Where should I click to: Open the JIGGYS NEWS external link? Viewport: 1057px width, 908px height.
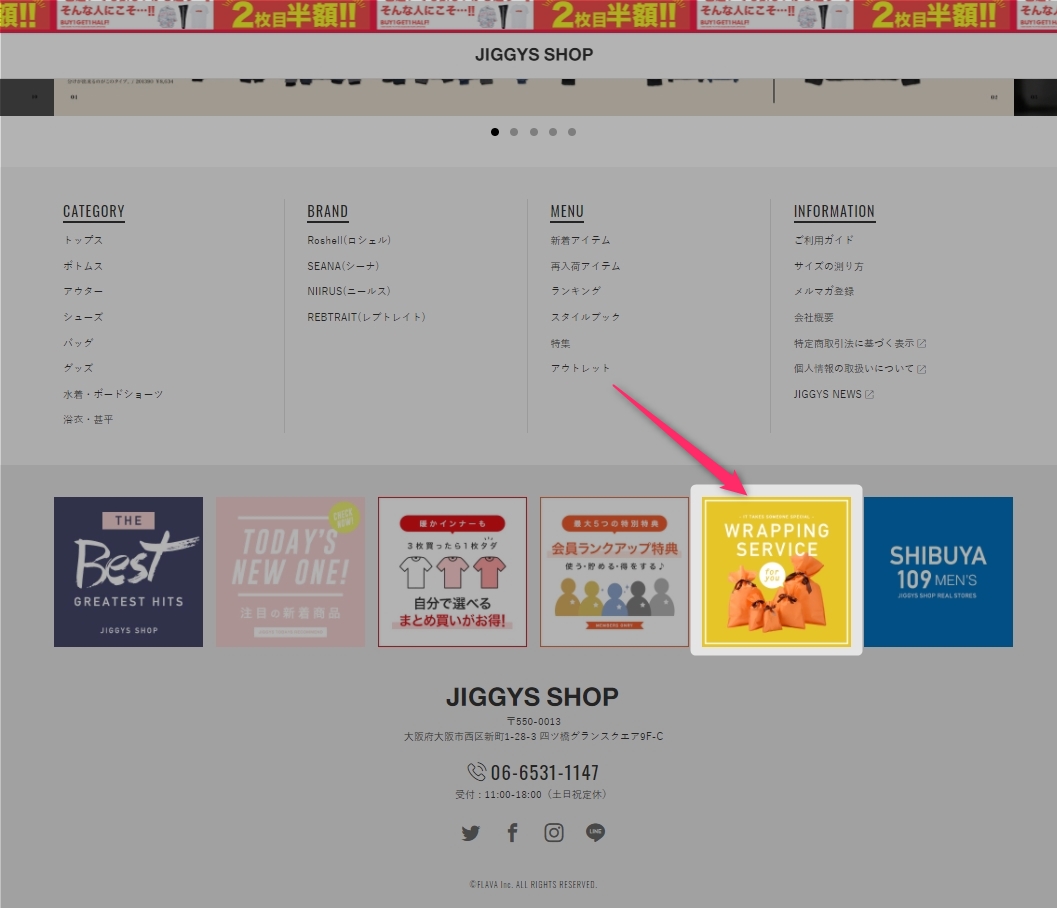(x=834, y=394)
